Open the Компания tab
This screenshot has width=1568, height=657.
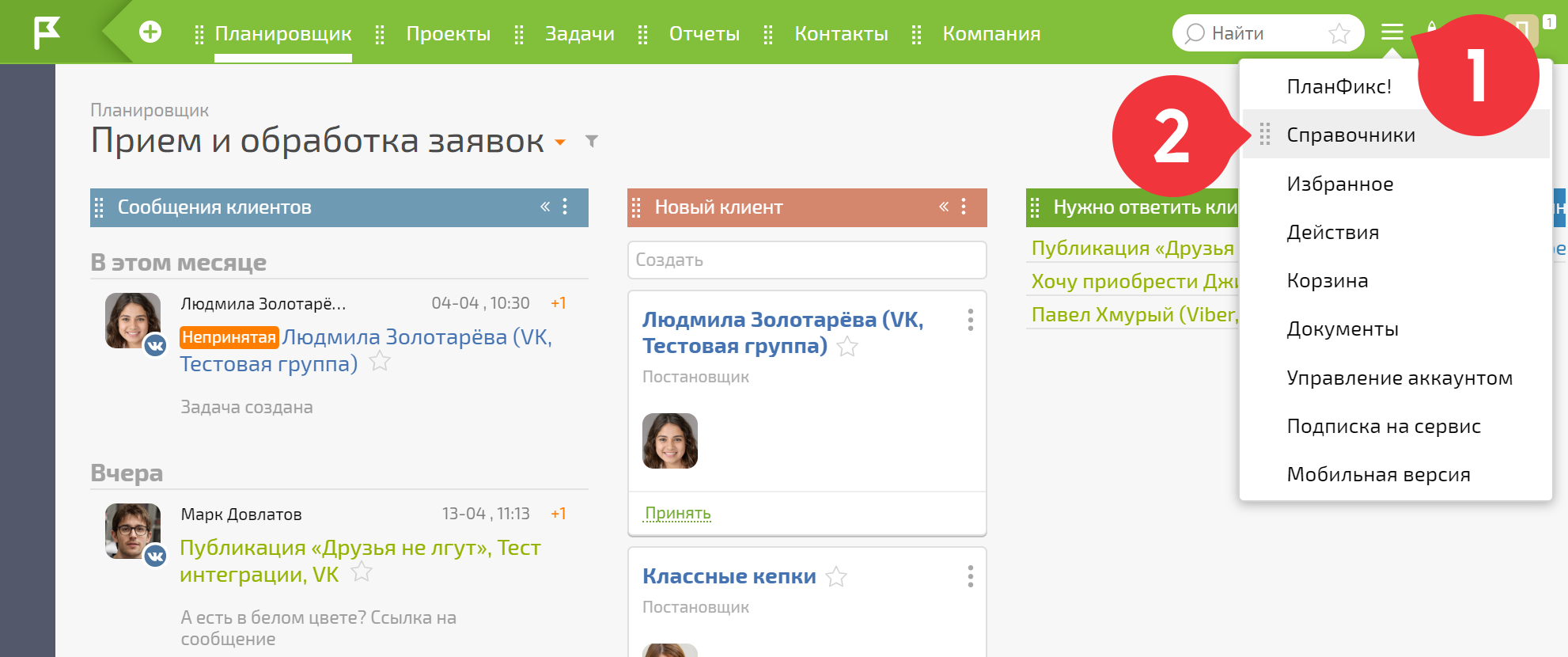[992, 33]
